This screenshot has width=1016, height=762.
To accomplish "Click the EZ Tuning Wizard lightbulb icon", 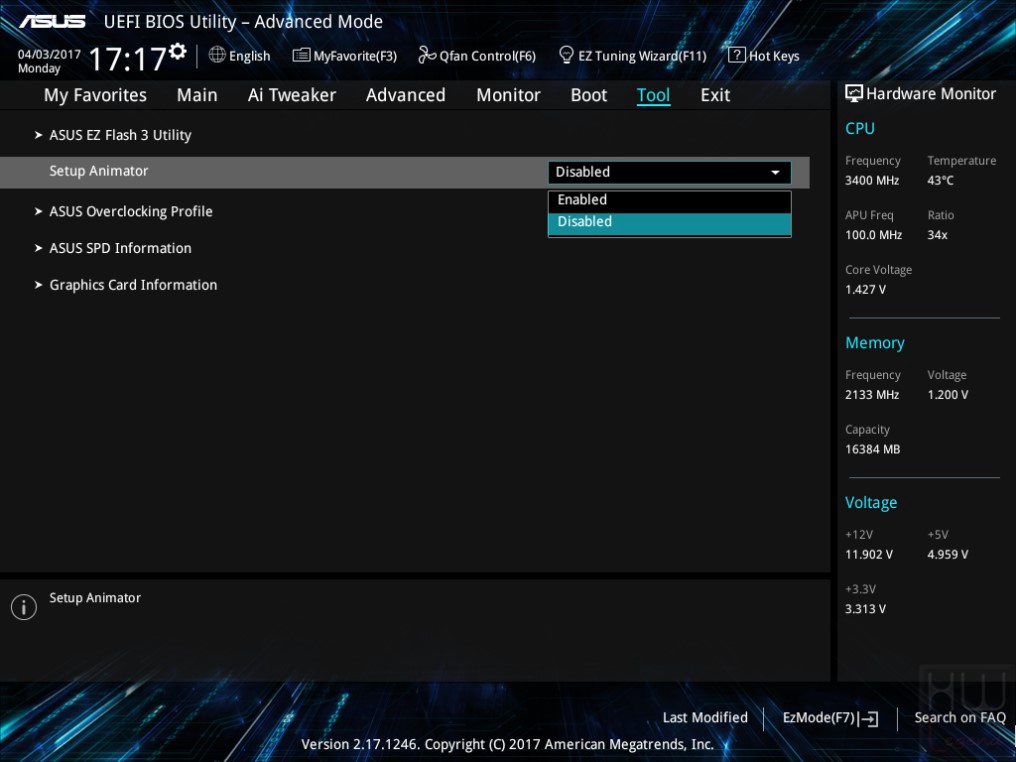I will click(566, 55).
